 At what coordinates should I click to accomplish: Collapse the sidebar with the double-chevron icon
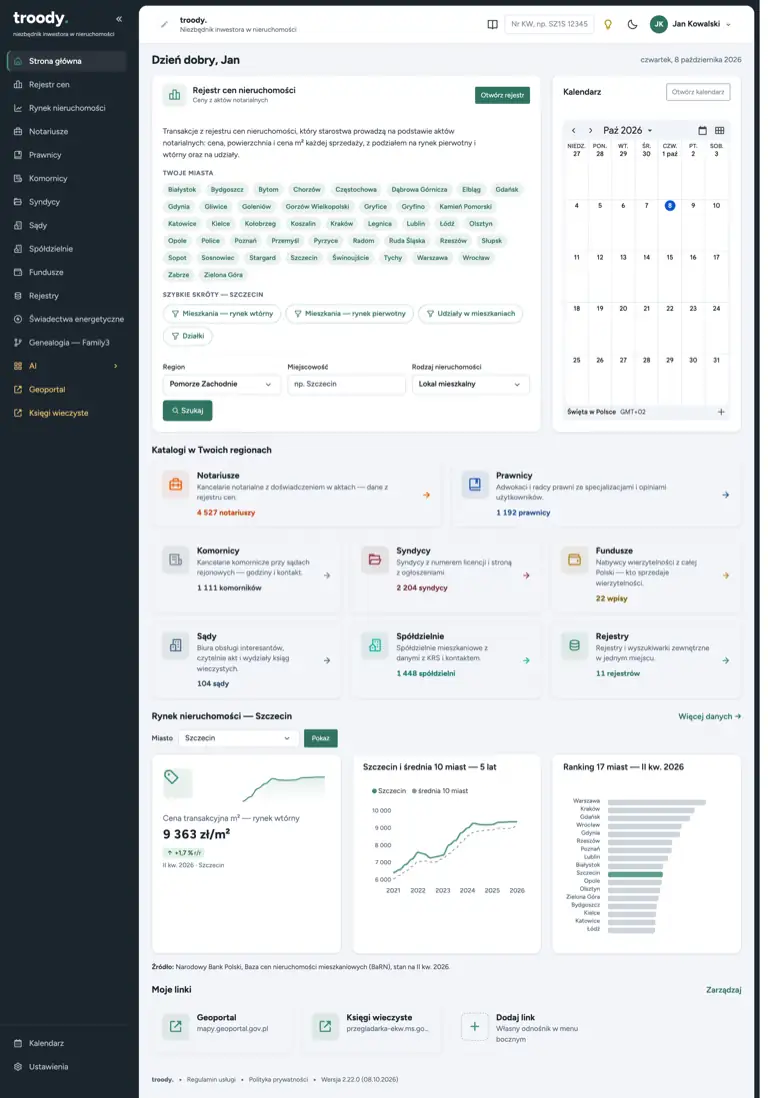coord(119,19)
